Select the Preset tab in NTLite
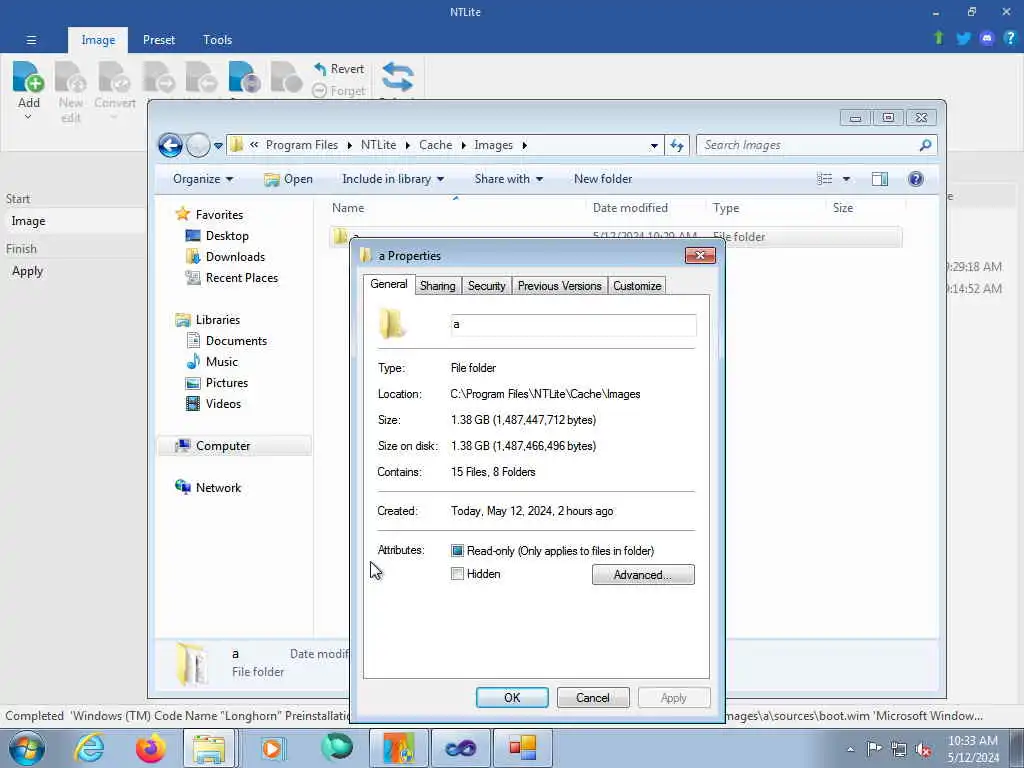 (159, 40)
